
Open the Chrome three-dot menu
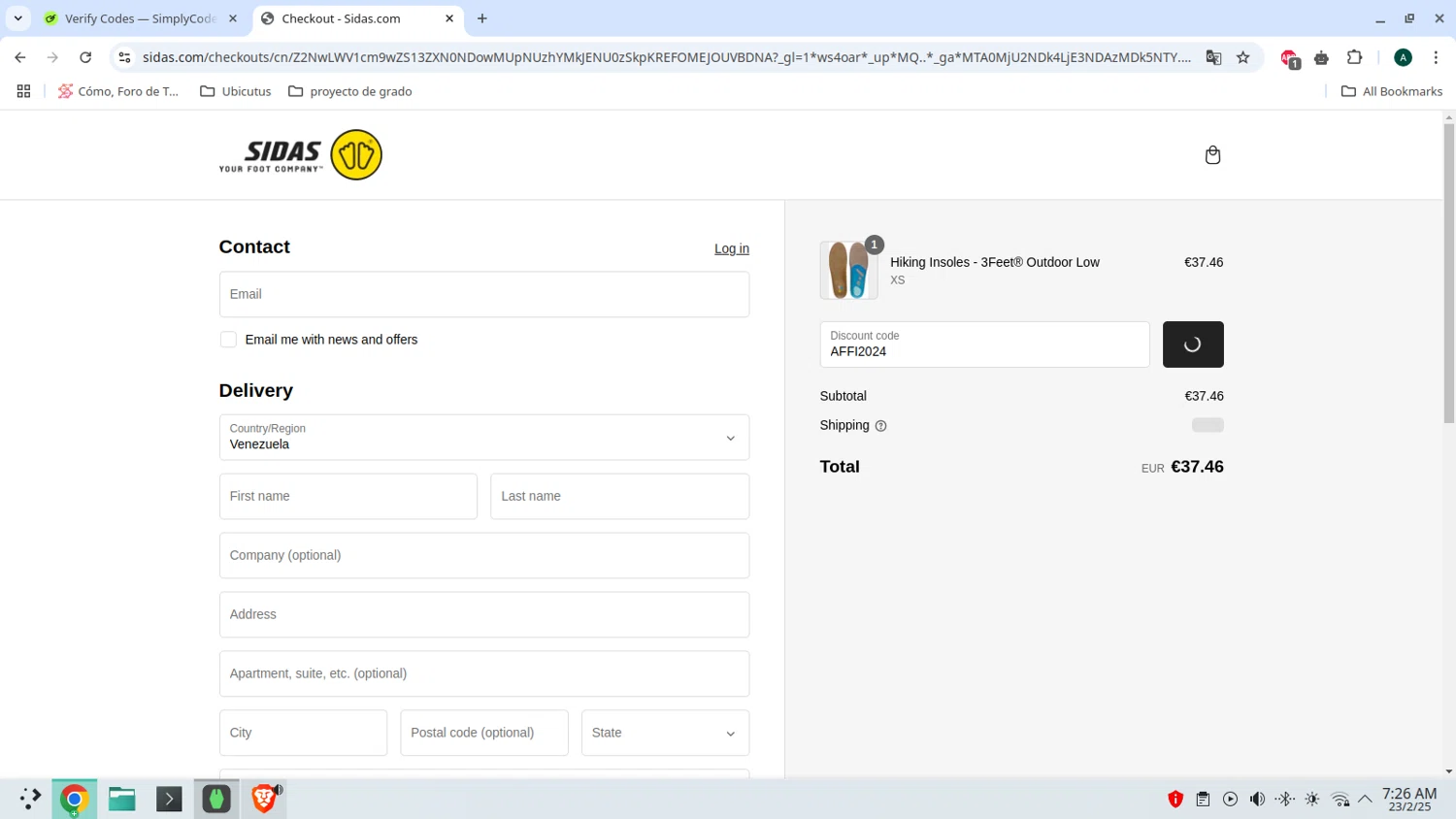(x=1436, y=57)
